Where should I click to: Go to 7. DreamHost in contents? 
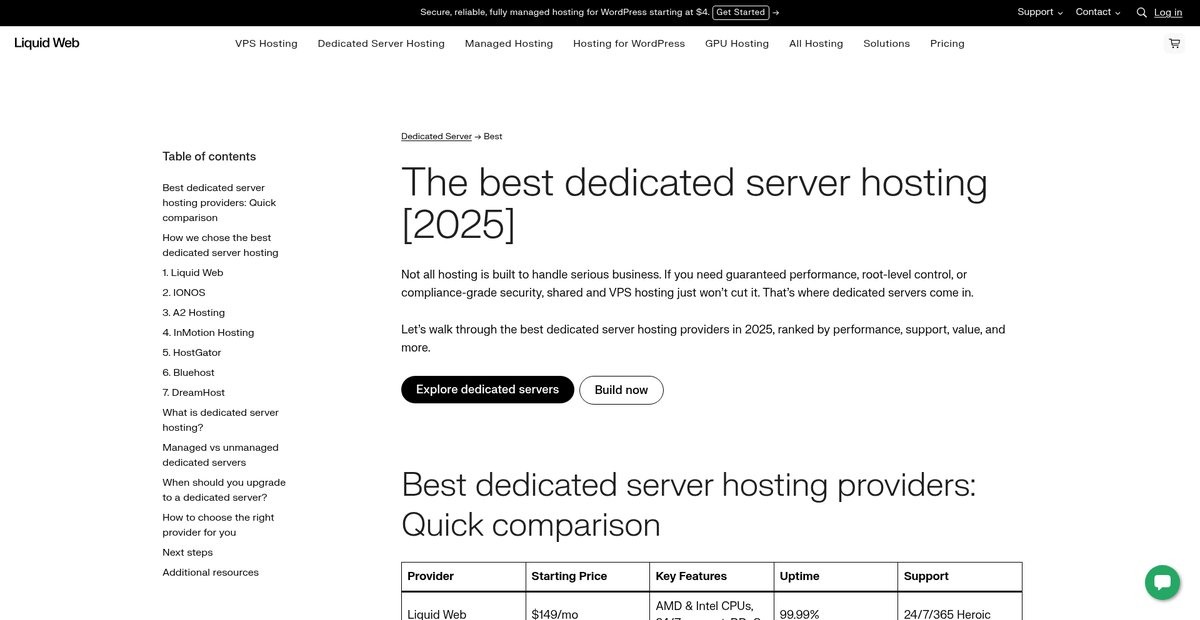click(x=194, y=393)
